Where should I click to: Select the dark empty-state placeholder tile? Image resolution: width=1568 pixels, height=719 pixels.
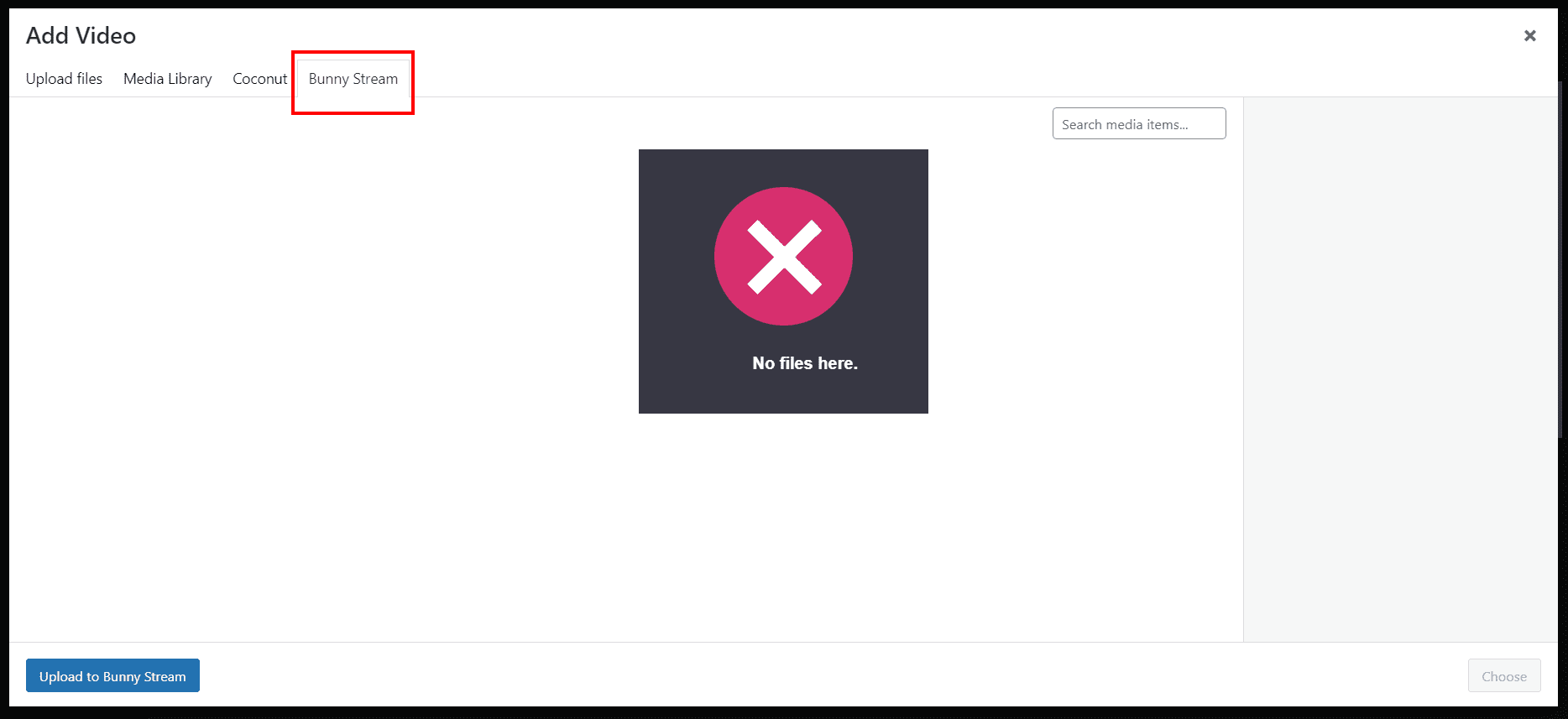coord(783,281)
